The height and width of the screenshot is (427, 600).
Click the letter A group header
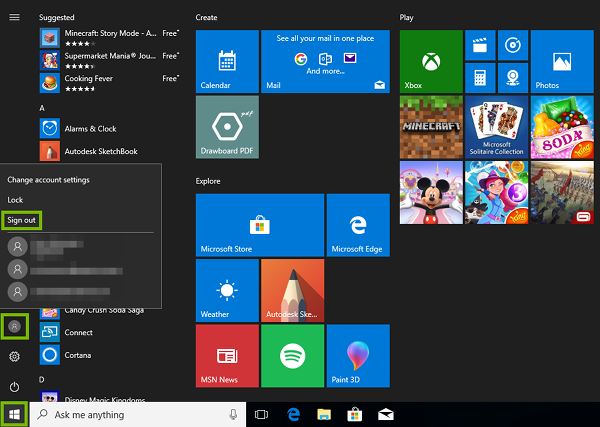pyautogui.click(x=42, y=108)
